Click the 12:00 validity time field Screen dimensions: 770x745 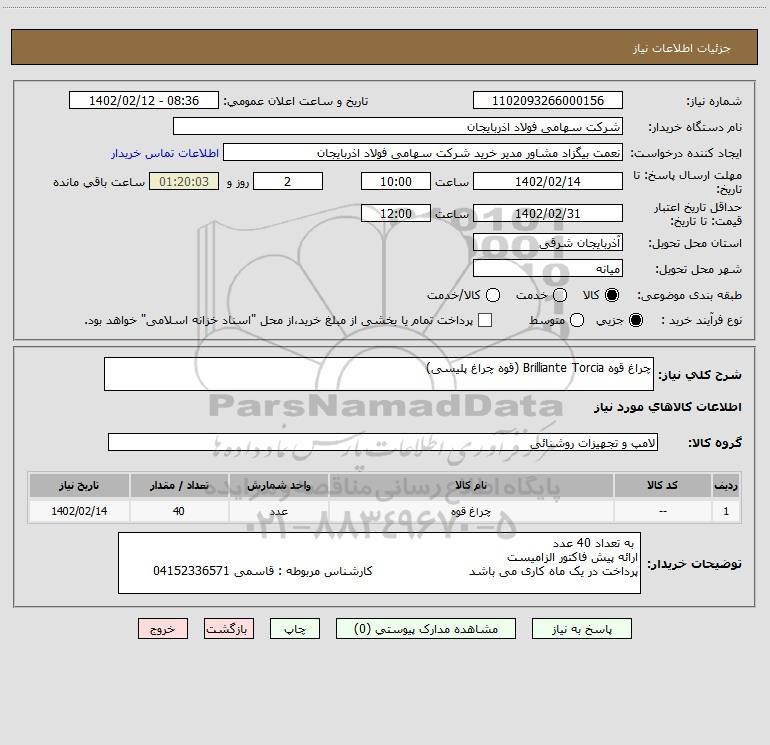coord(396,213)
